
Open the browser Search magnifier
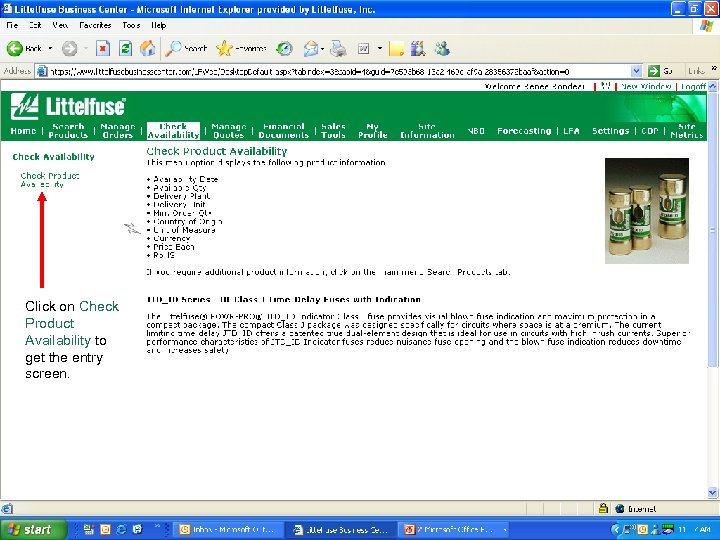(x=186, y=48)
